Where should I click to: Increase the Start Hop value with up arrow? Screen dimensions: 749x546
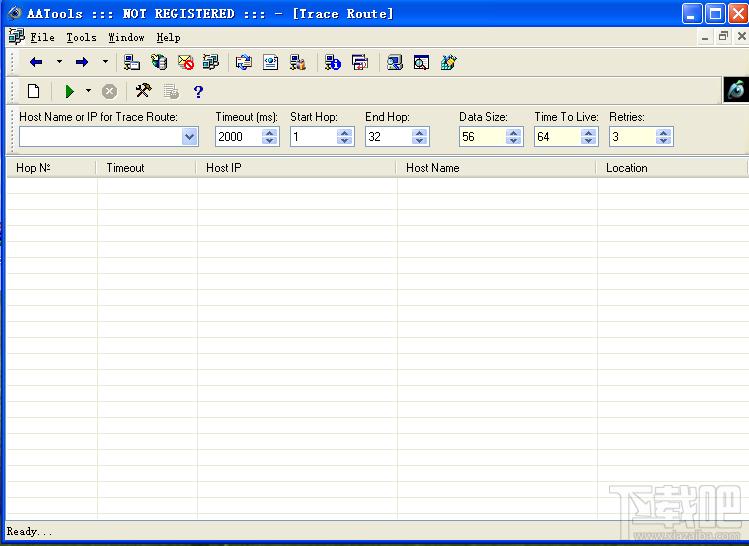coord(344,133)
